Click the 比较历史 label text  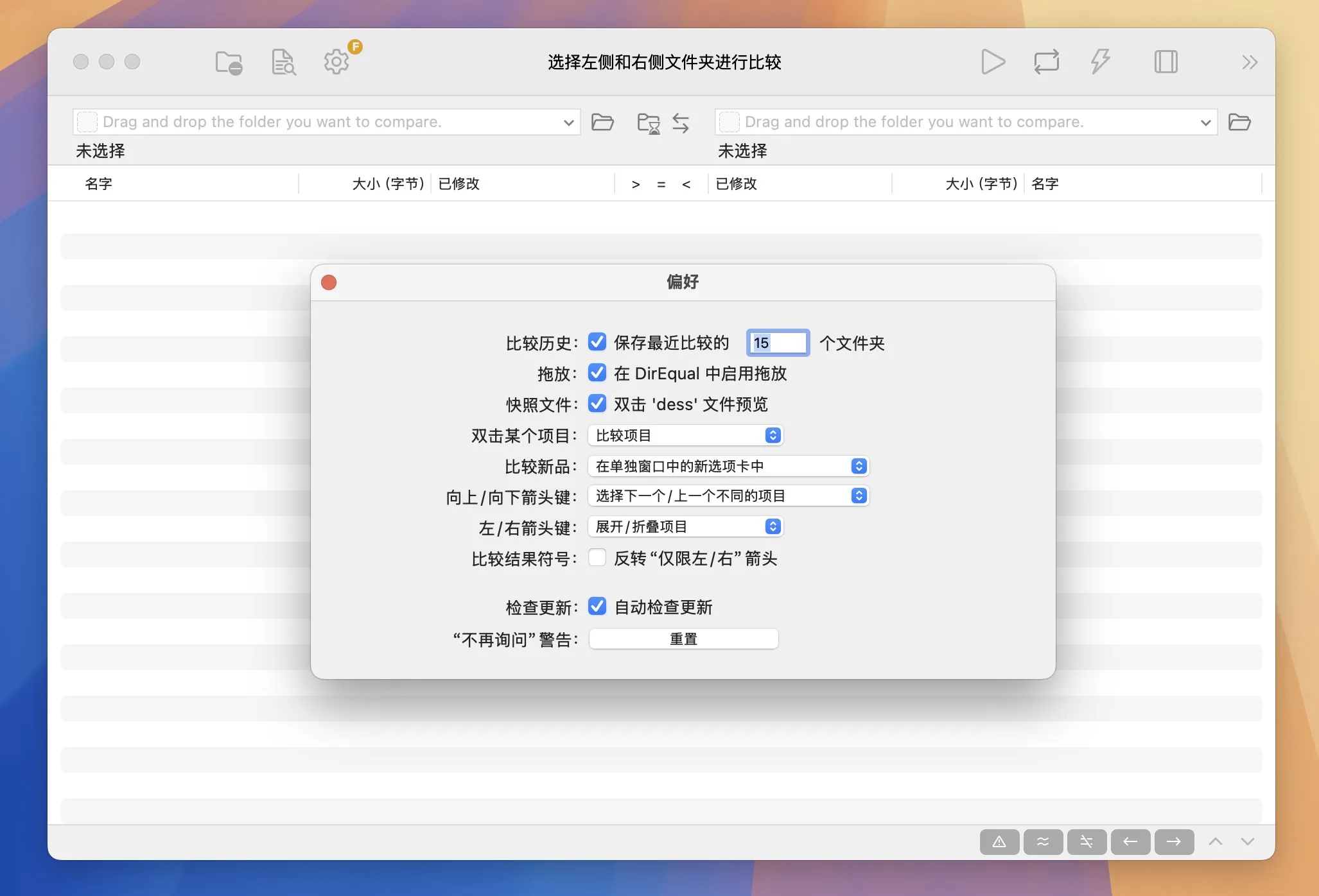pos(542,343)
